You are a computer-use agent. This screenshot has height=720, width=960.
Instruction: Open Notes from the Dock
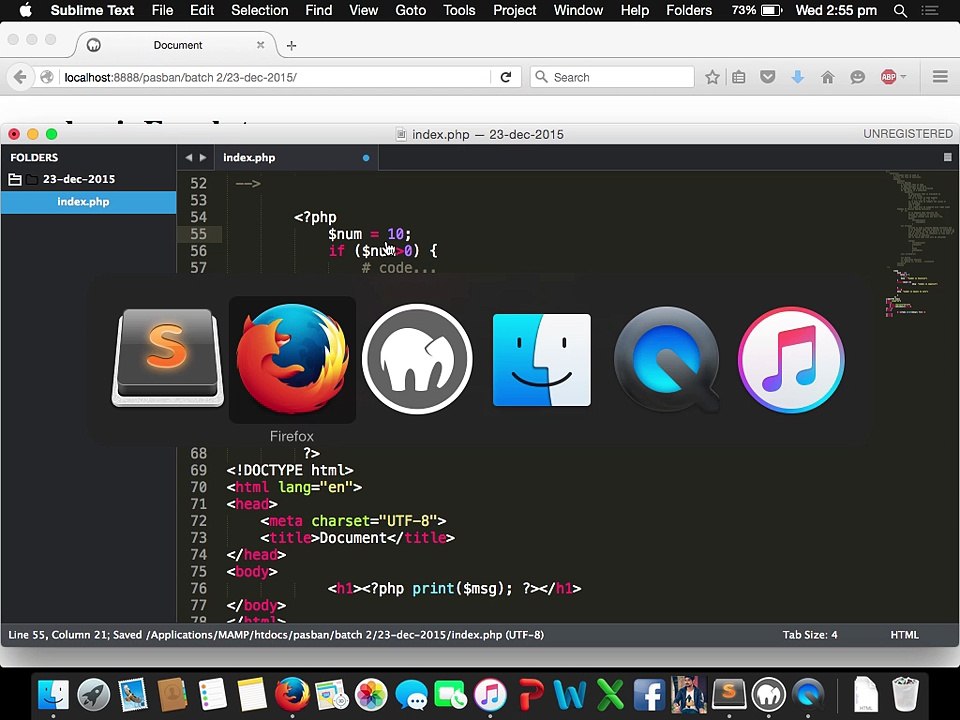(x=252, y=695)
